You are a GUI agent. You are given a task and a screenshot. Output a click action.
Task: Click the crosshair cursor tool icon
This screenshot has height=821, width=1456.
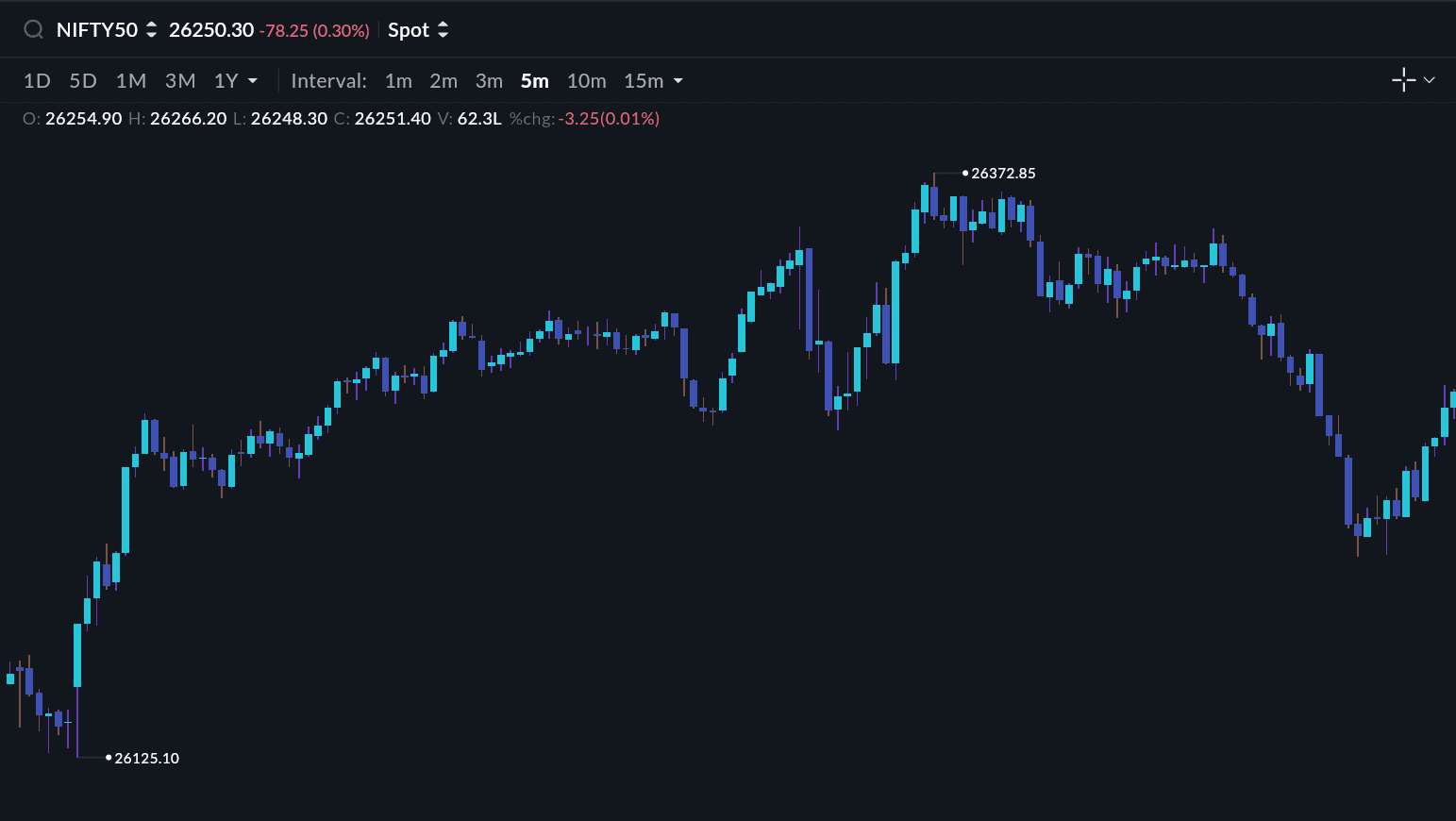pyautogui.click(x=1403, y=80)
